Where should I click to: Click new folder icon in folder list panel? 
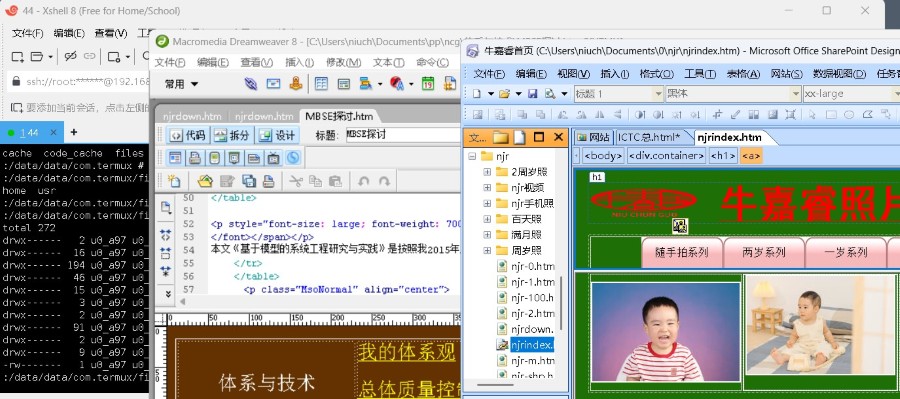[501, 137]
